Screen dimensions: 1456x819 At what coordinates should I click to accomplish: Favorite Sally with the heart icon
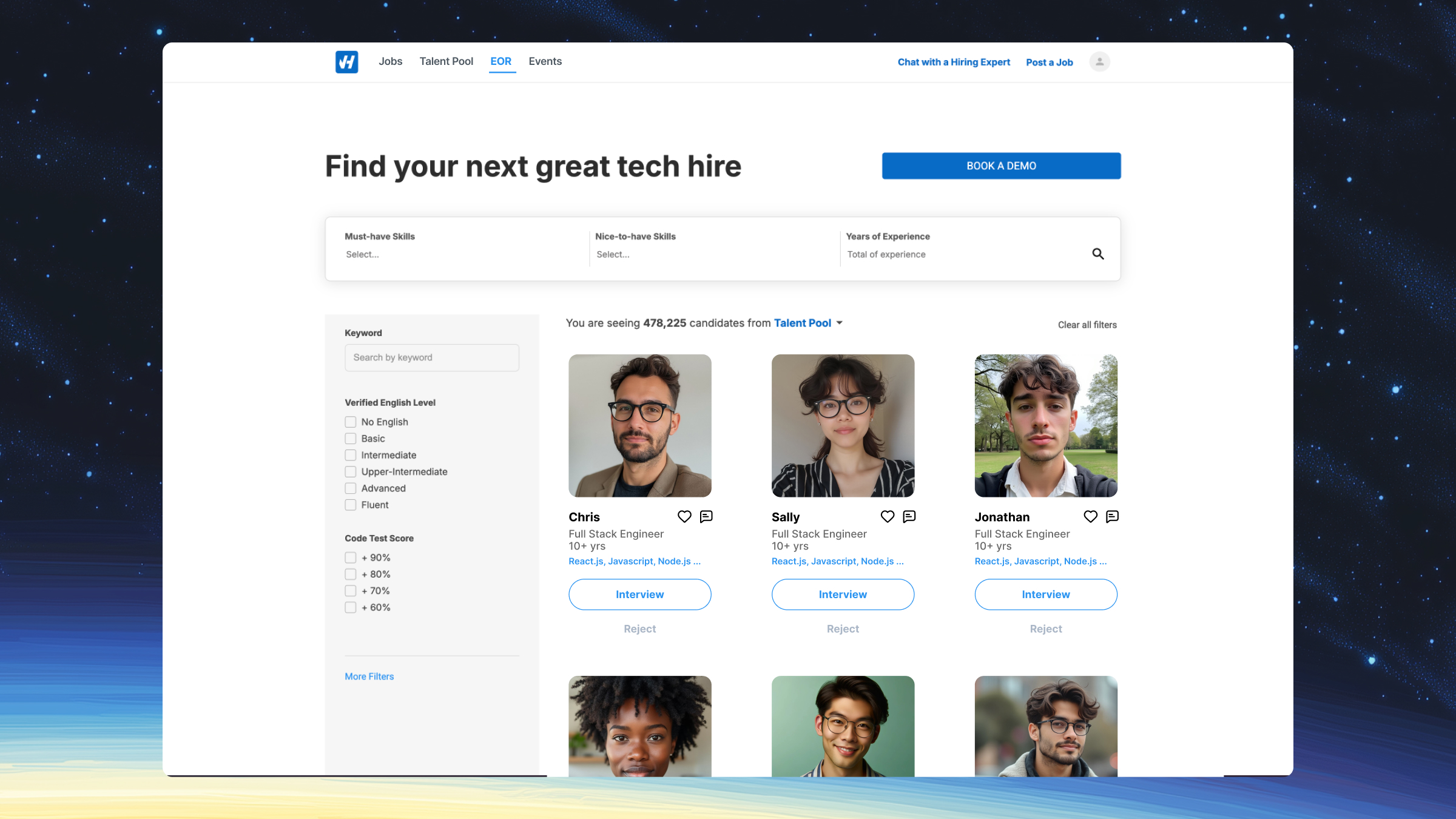(888, 517)
